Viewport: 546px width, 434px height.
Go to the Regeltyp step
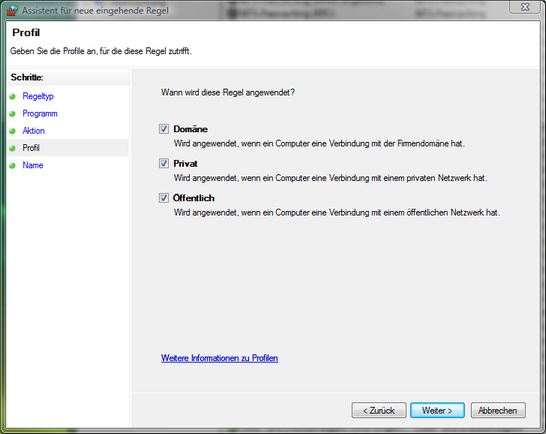tap(38, 96)
